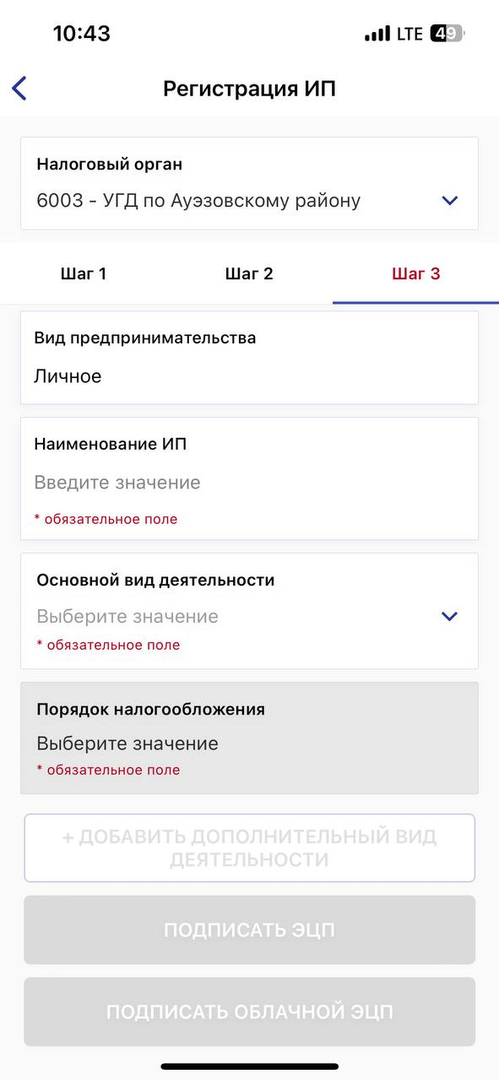Viewport: 499px width, 1080px height.
Task: Tap the clock showing 10:43
Action: 81,33
